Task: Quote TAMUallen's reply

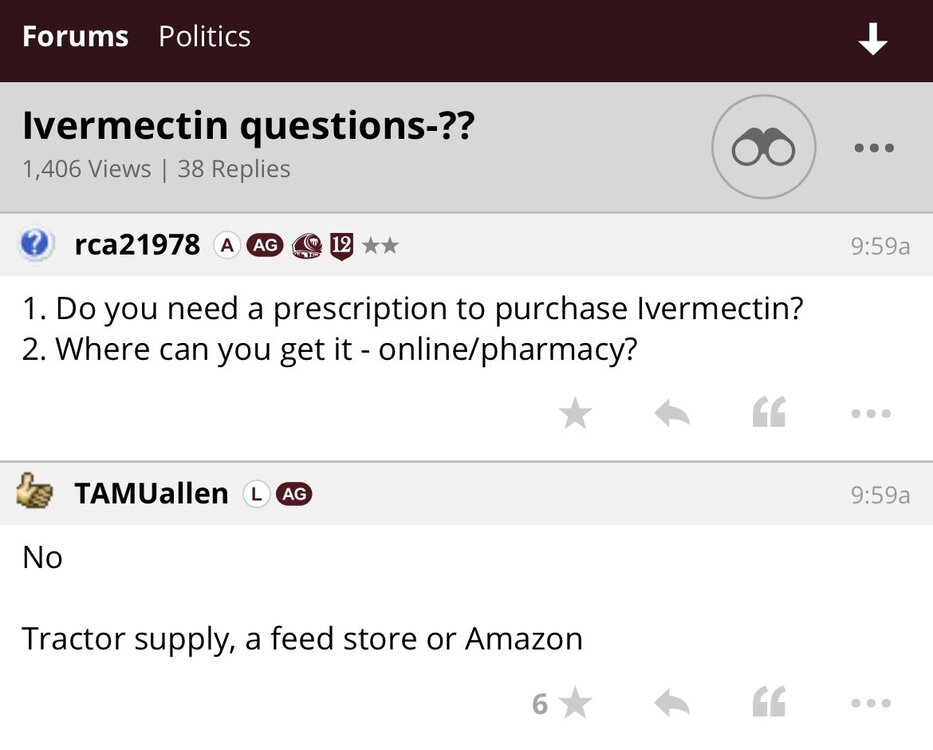Action: (x=769, y=704)
